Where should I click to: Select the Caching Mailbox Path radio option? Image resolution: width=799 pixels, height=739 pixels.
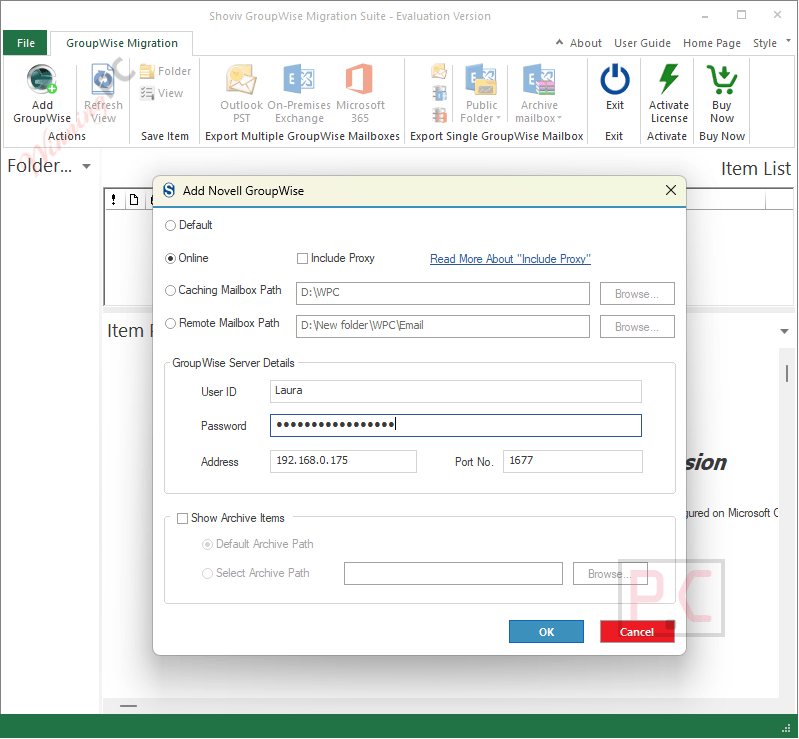pyautogui.click(x=170, y=291)
